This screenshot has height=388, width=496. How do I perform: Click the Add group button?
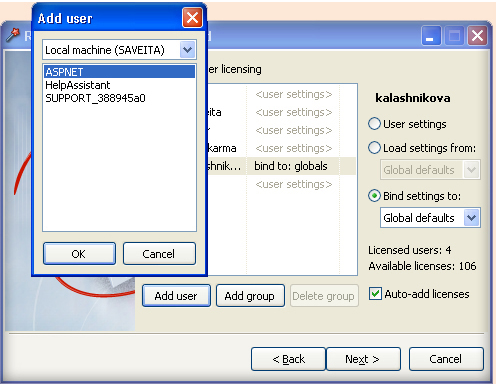tap(250, 296)
